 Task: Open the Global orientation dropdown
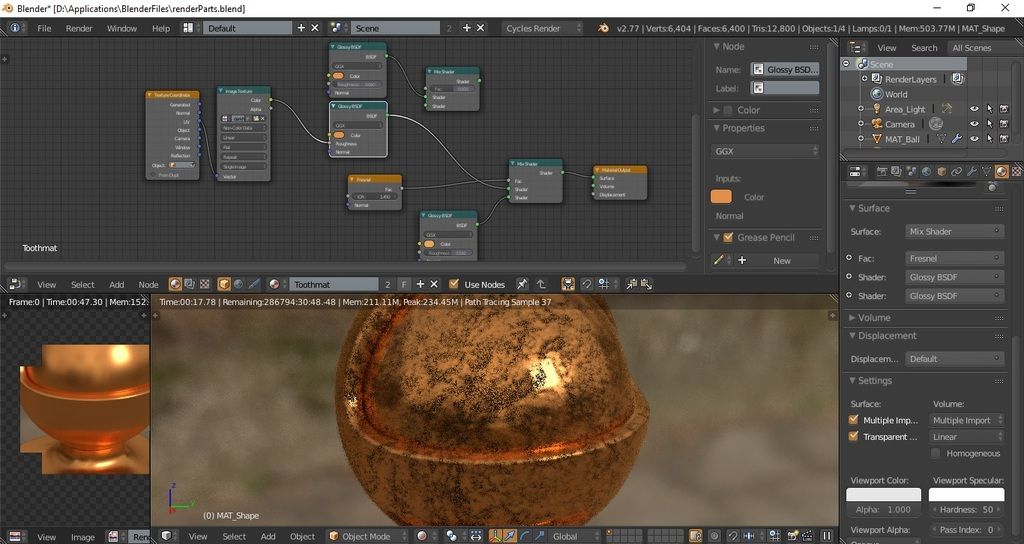(x=573, y=536)
